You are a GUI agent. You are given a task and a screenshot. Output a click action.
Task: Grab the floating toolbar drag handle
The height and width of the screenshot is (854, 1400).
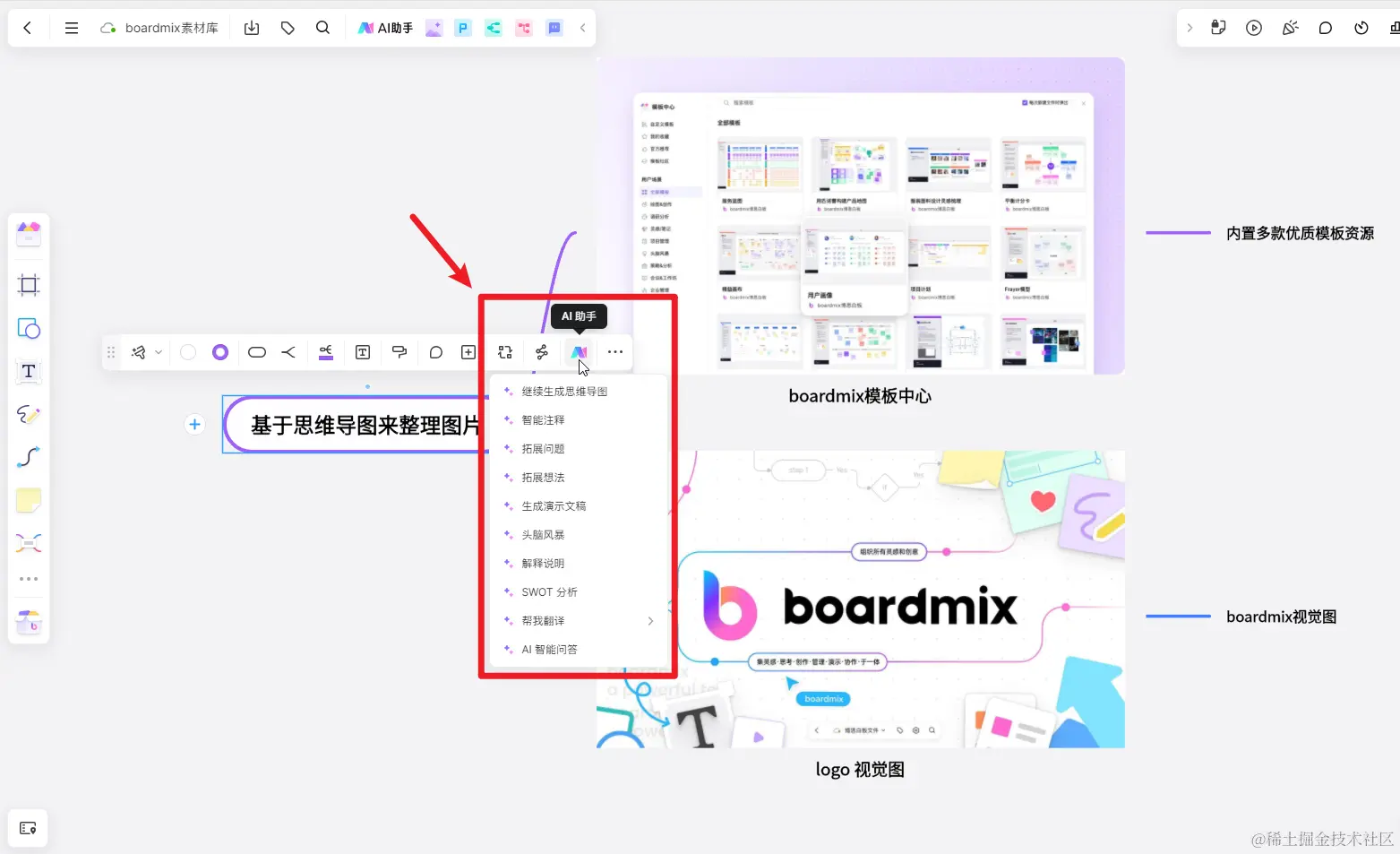coord(111,352)
